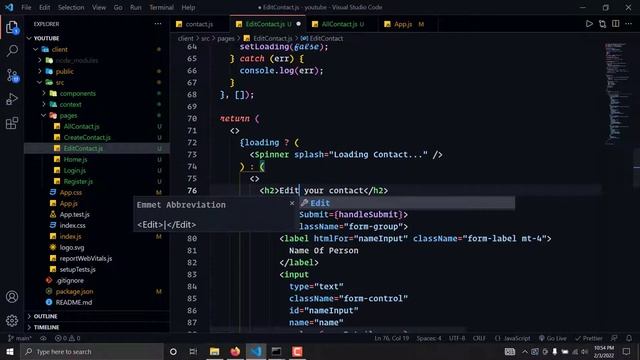Open editor More Actions ellipsis
Image resolution: width=640 pixels, height=360 pixels.
[x=629, y=24]
